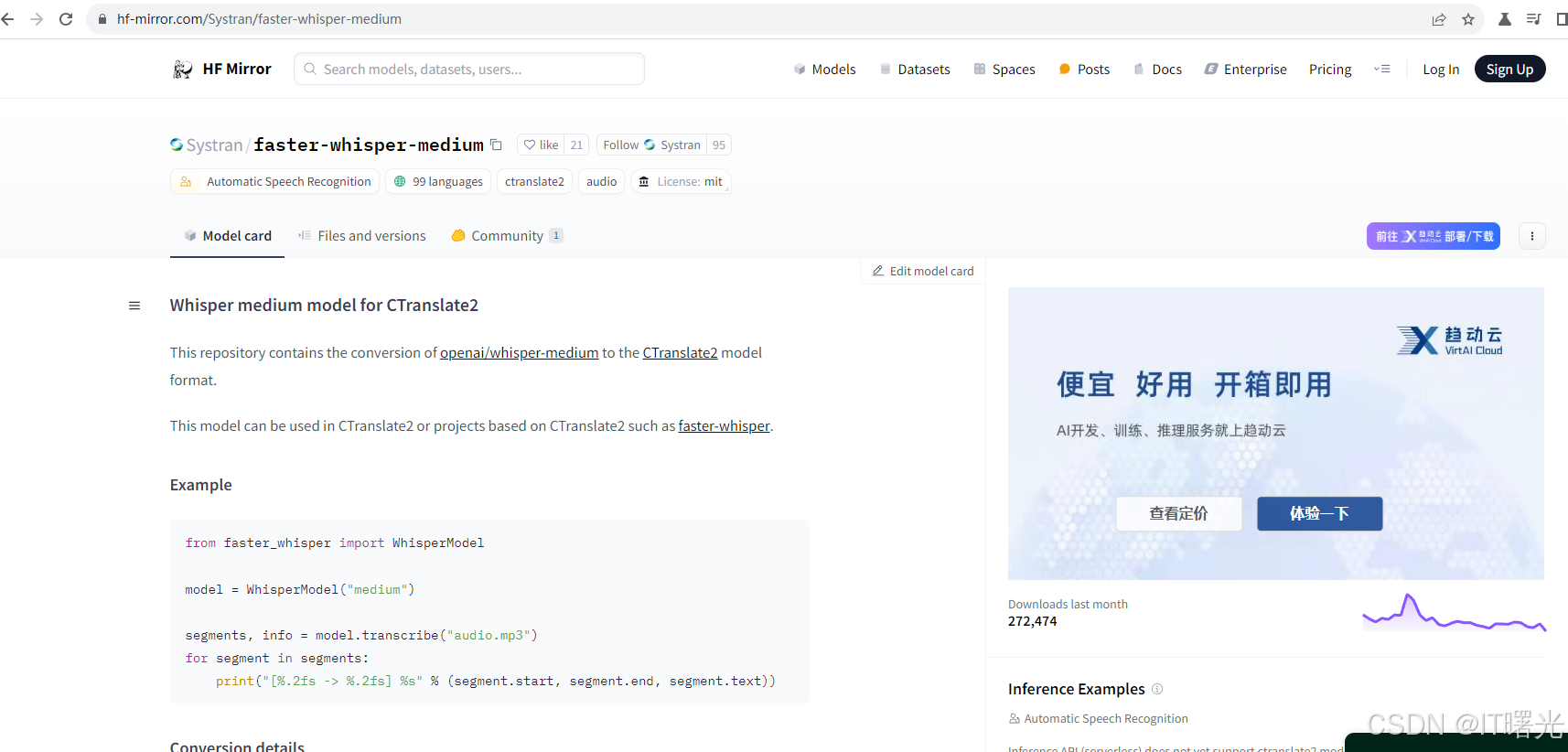
Task: Click the audio tag
Action: [601, 182]
